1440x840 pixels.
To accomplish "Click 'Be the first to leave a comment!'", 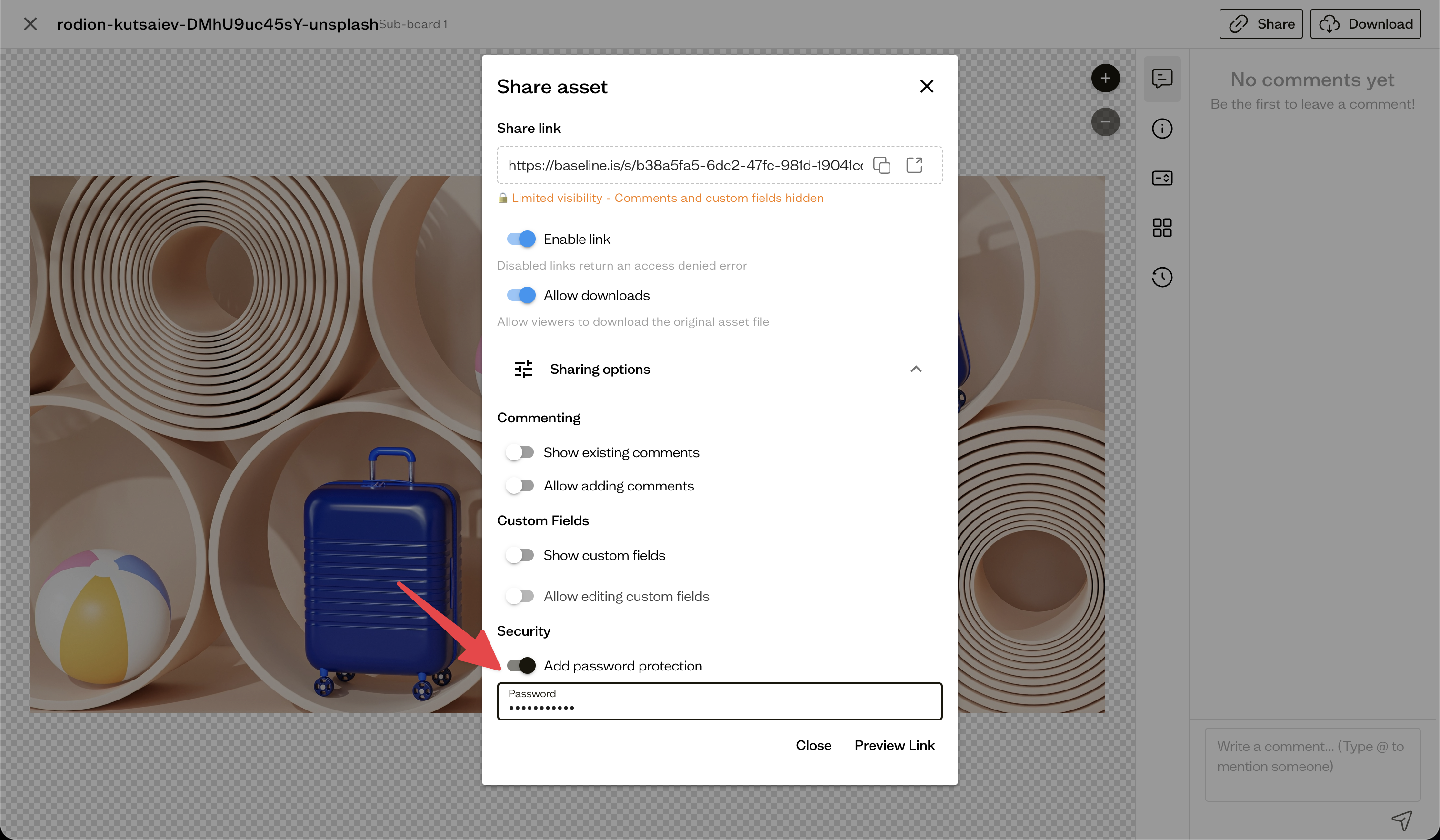I will [1312, 104].
